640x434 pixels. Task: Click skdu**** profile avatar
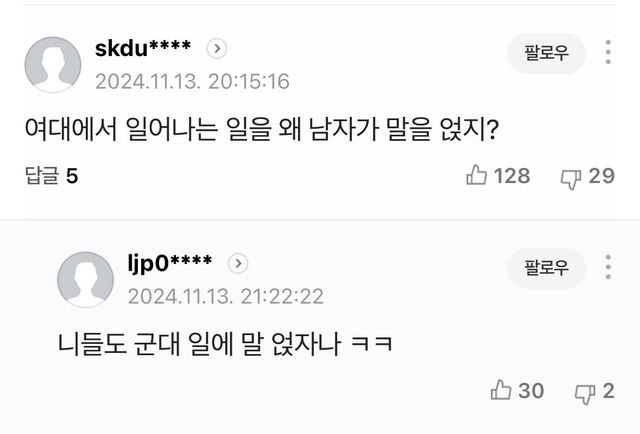pyautogui.click(x=52, y=65)
